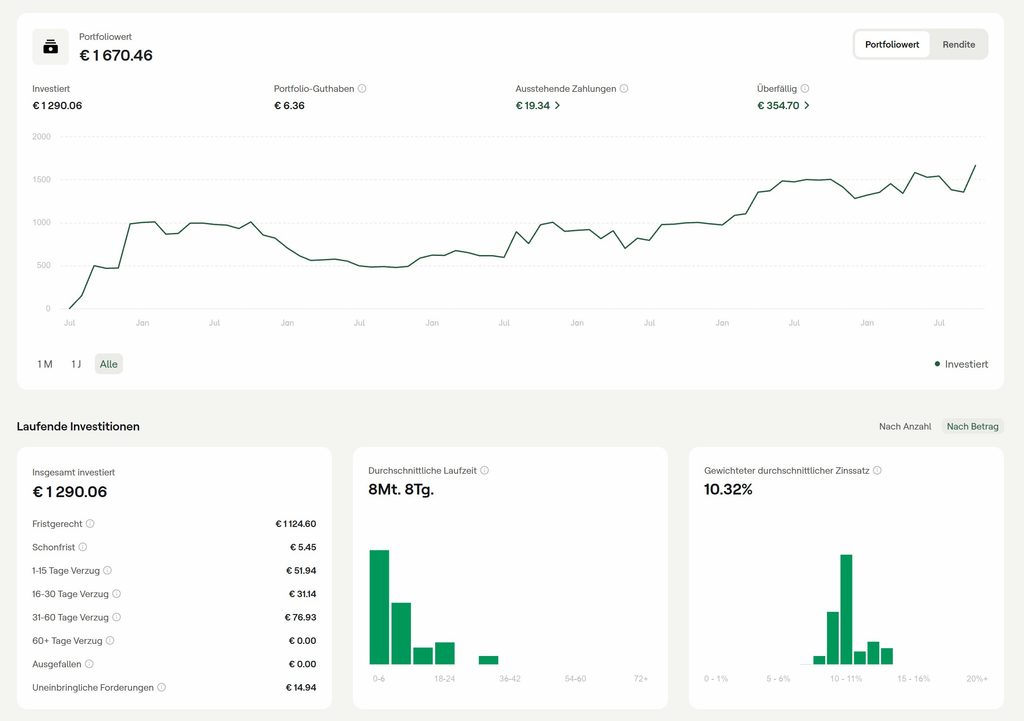Click the 16-30 Tage Verzug value € 31.14
Viewport: 1024px width, 721px height.
pyautogui.click(x=302, y=594)
